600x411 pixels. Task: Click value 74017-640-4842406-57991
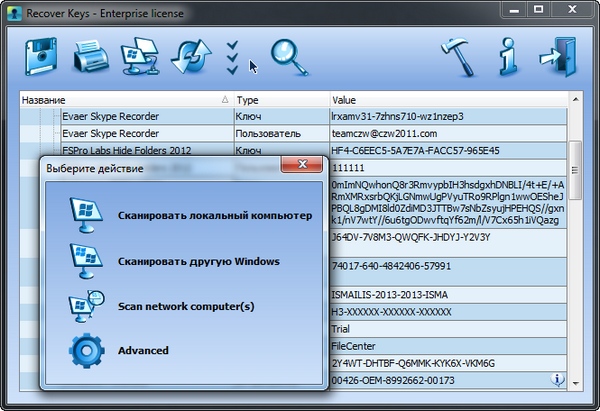click(x=391, y=266)
